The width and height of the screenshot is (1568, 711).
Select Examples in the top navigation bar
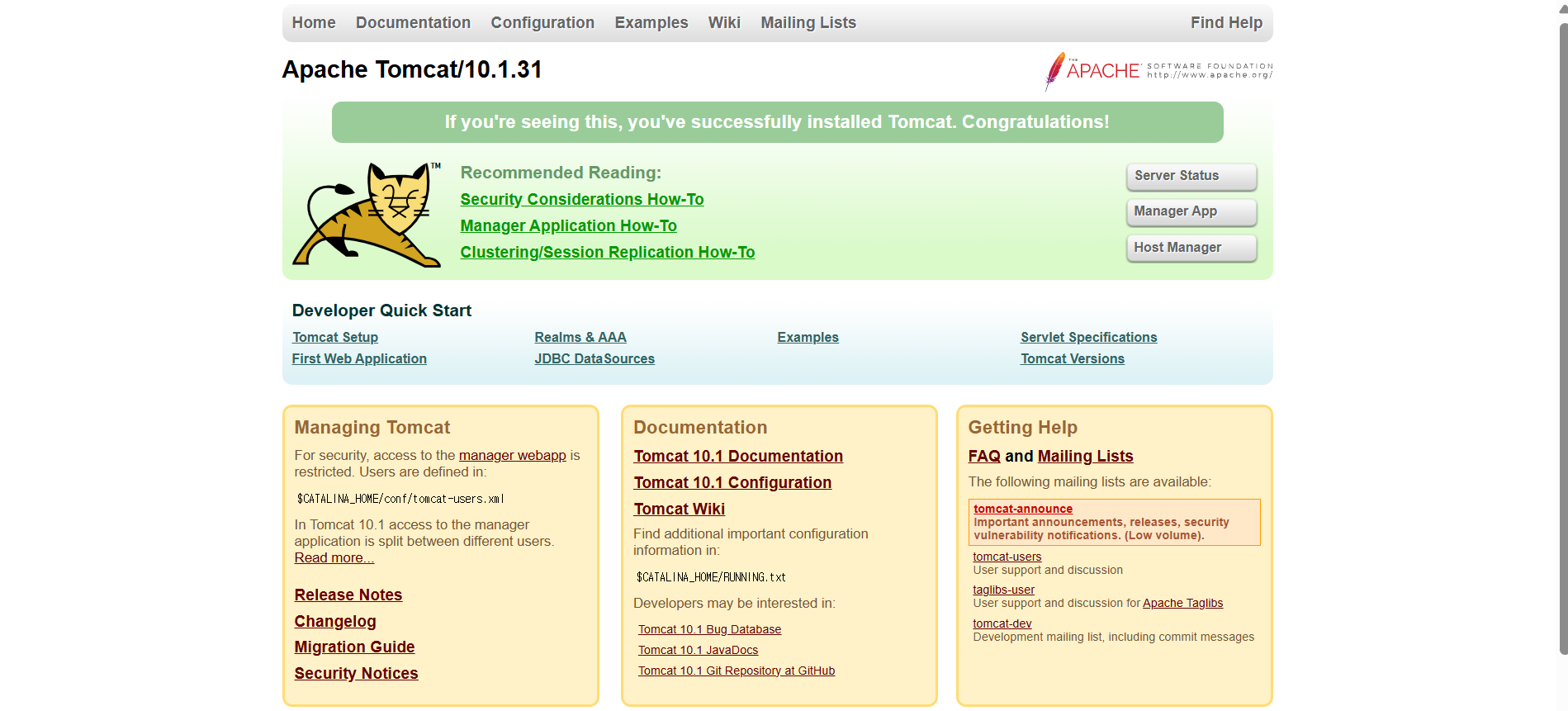tap(651, 23)
